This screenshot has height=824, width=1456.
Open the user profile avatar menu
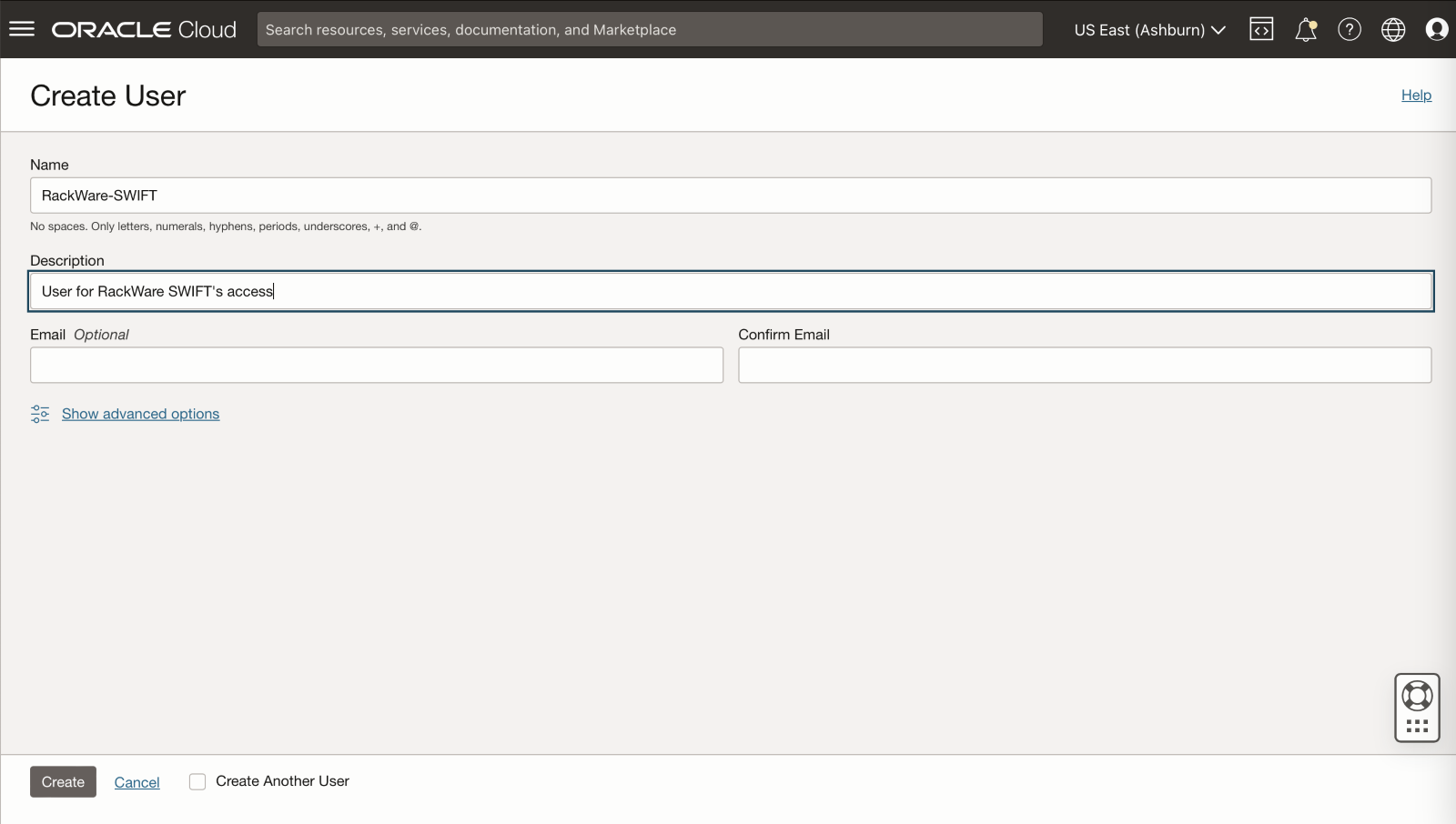click(1437, 29)
